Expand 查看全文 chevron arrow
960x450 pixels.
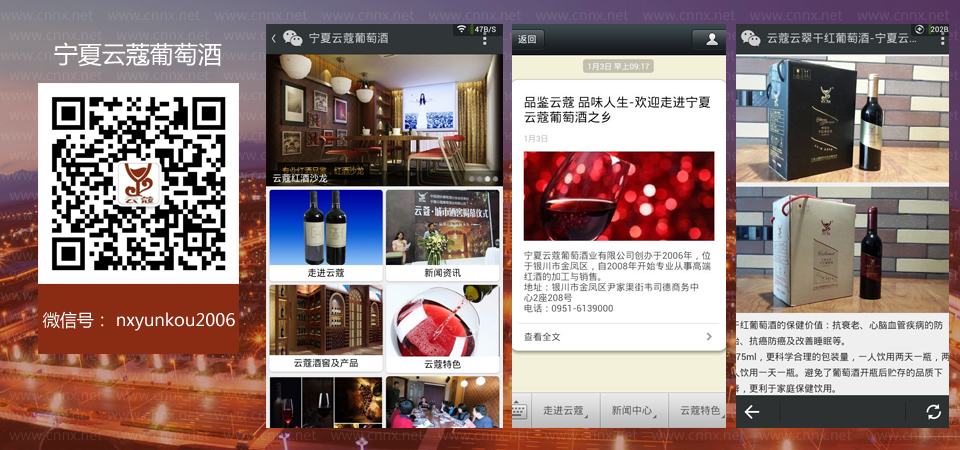[708, 337]
